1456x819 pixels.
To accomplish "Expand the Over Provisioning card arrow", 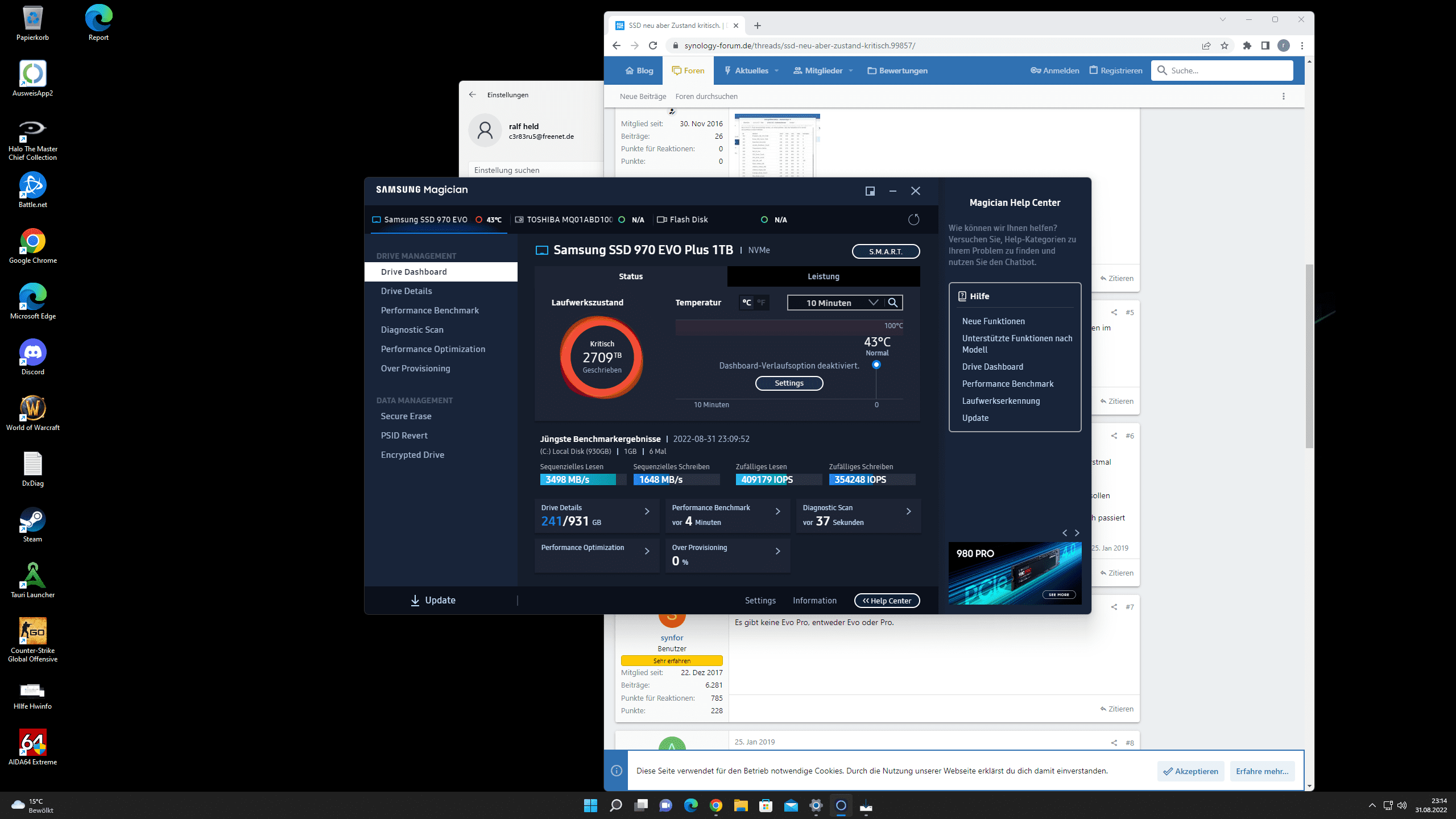I will tap(777, 551).
